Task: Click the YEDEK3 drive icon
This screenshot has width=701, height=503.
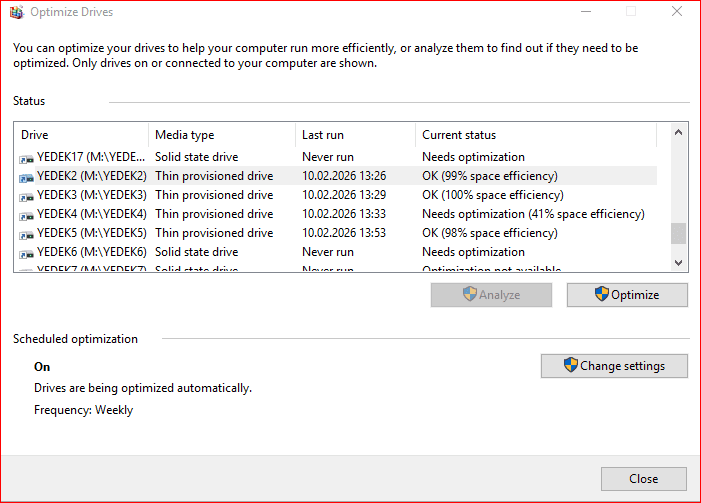Action: click(26, 195)
